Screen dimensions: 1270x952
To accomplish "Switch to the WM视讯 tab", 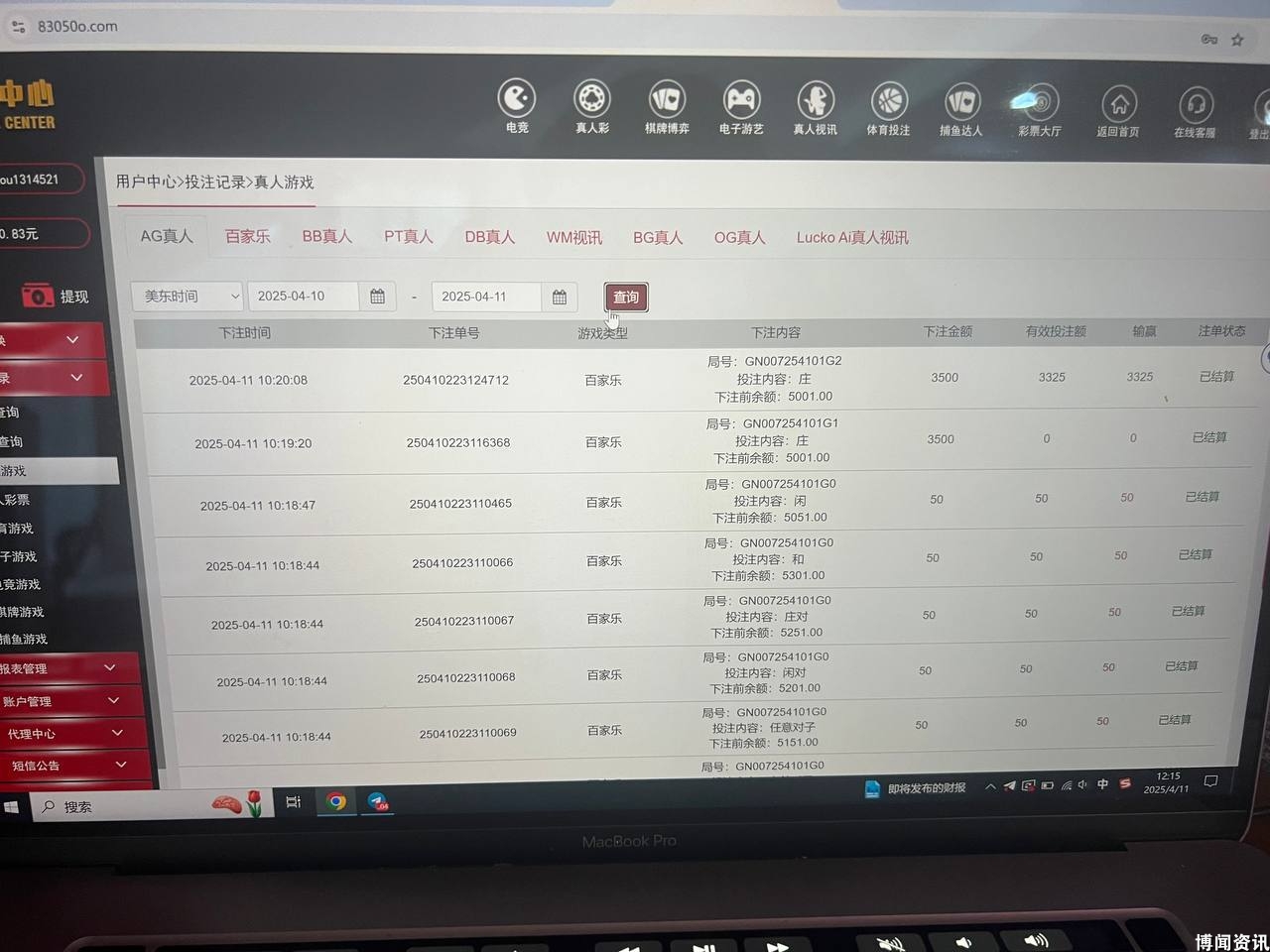I will pos(574,237).
